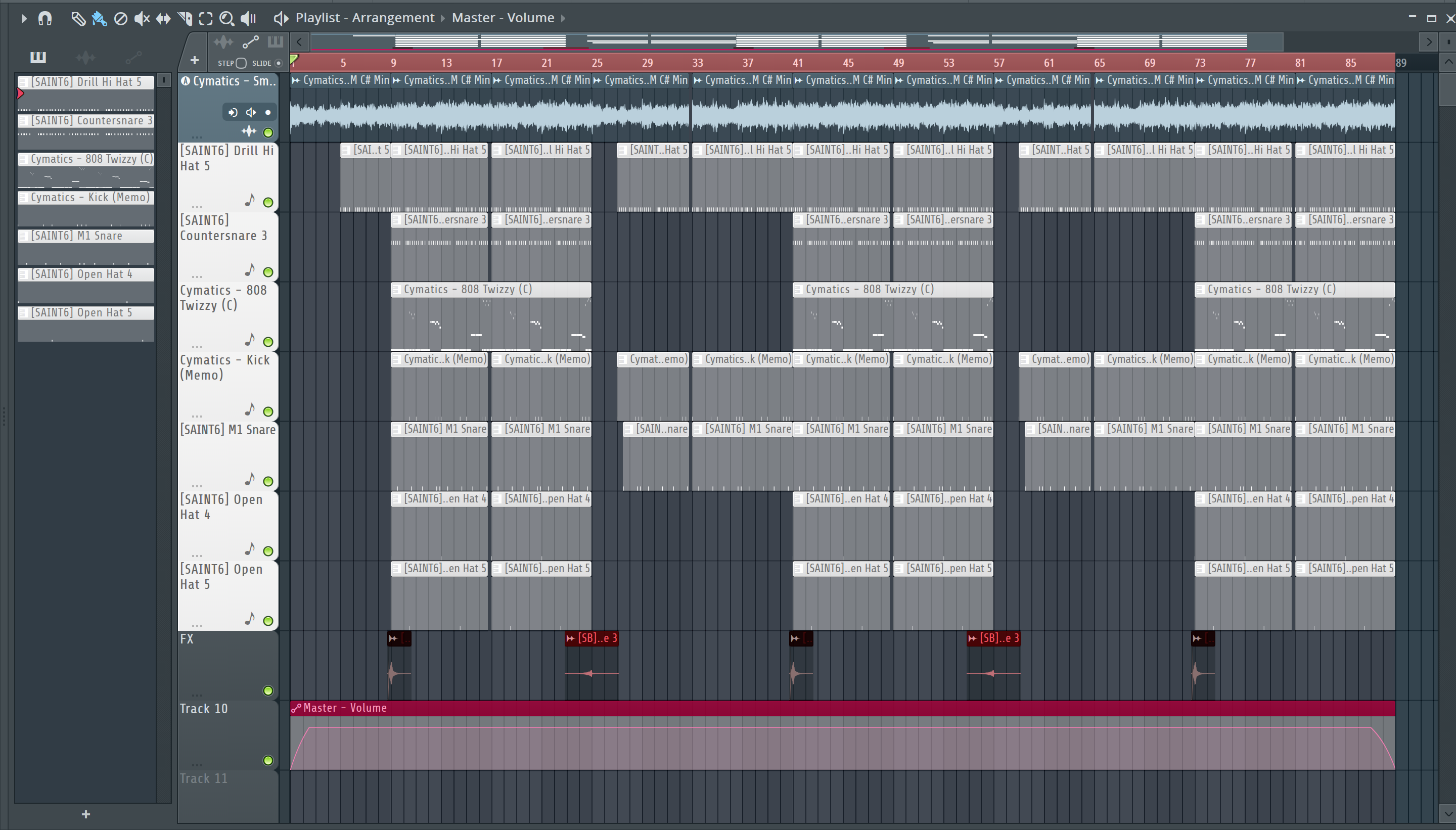Click note icon on 808 Twizzy track

(250, 340)
